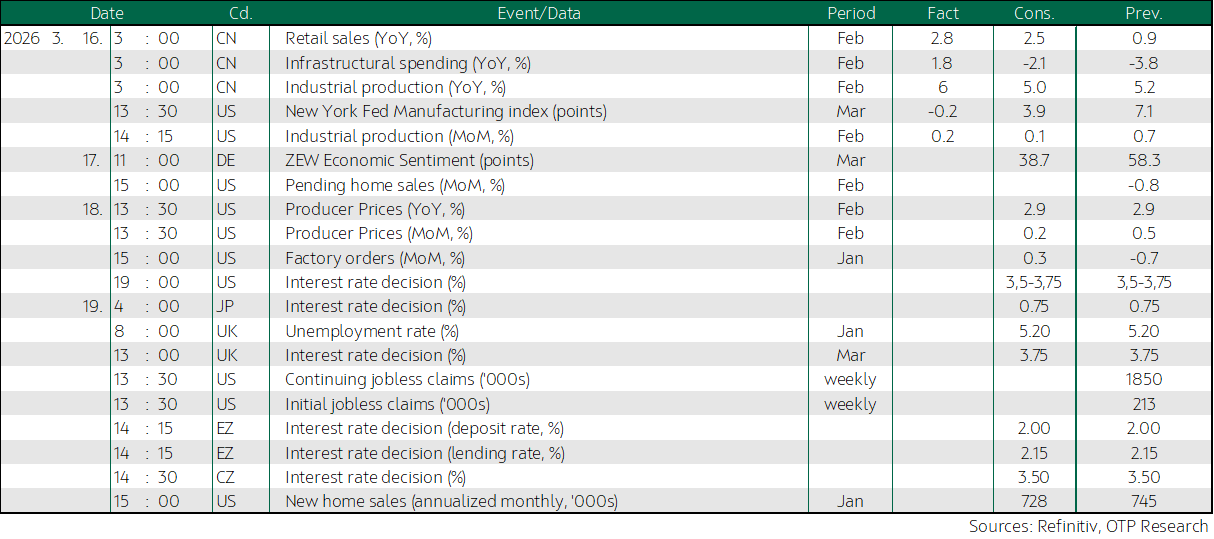1214x539 pixels.
Task: Click the Fact column header
Action: (942, 14)
